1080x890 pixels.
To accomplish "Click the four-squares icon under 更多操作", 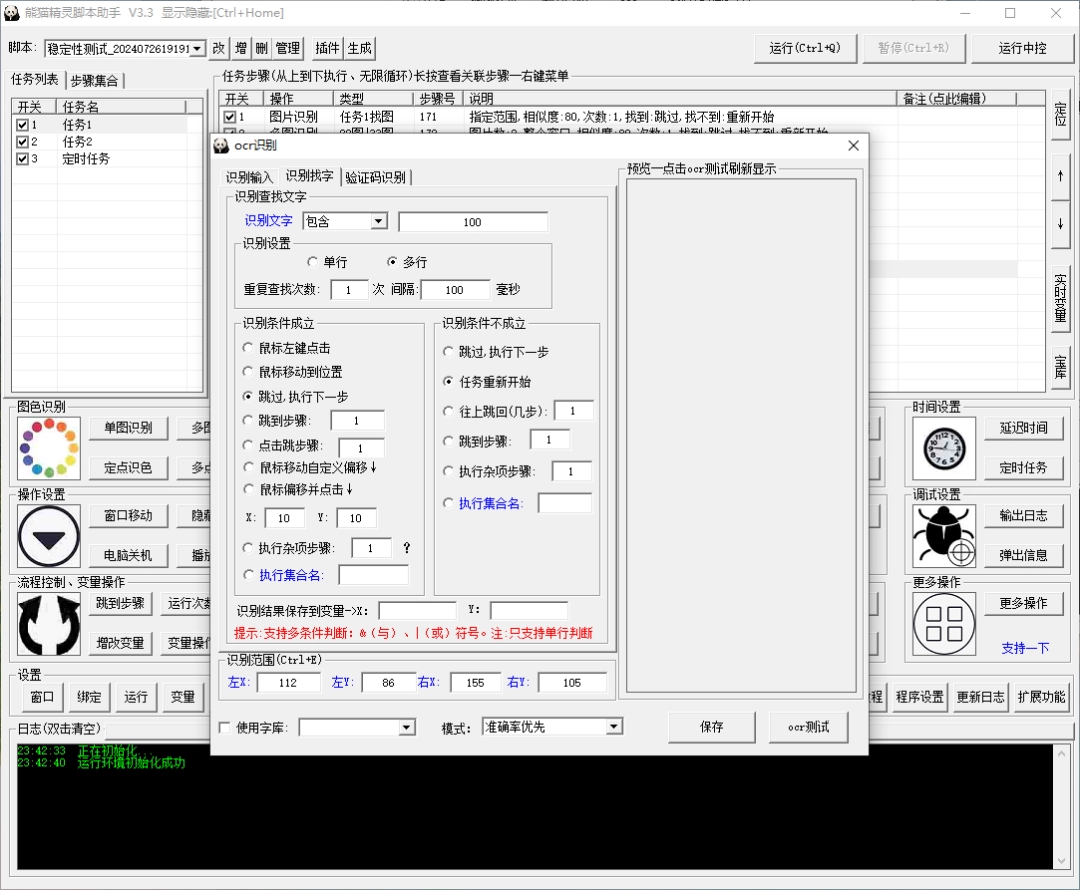I will [941, 623].
